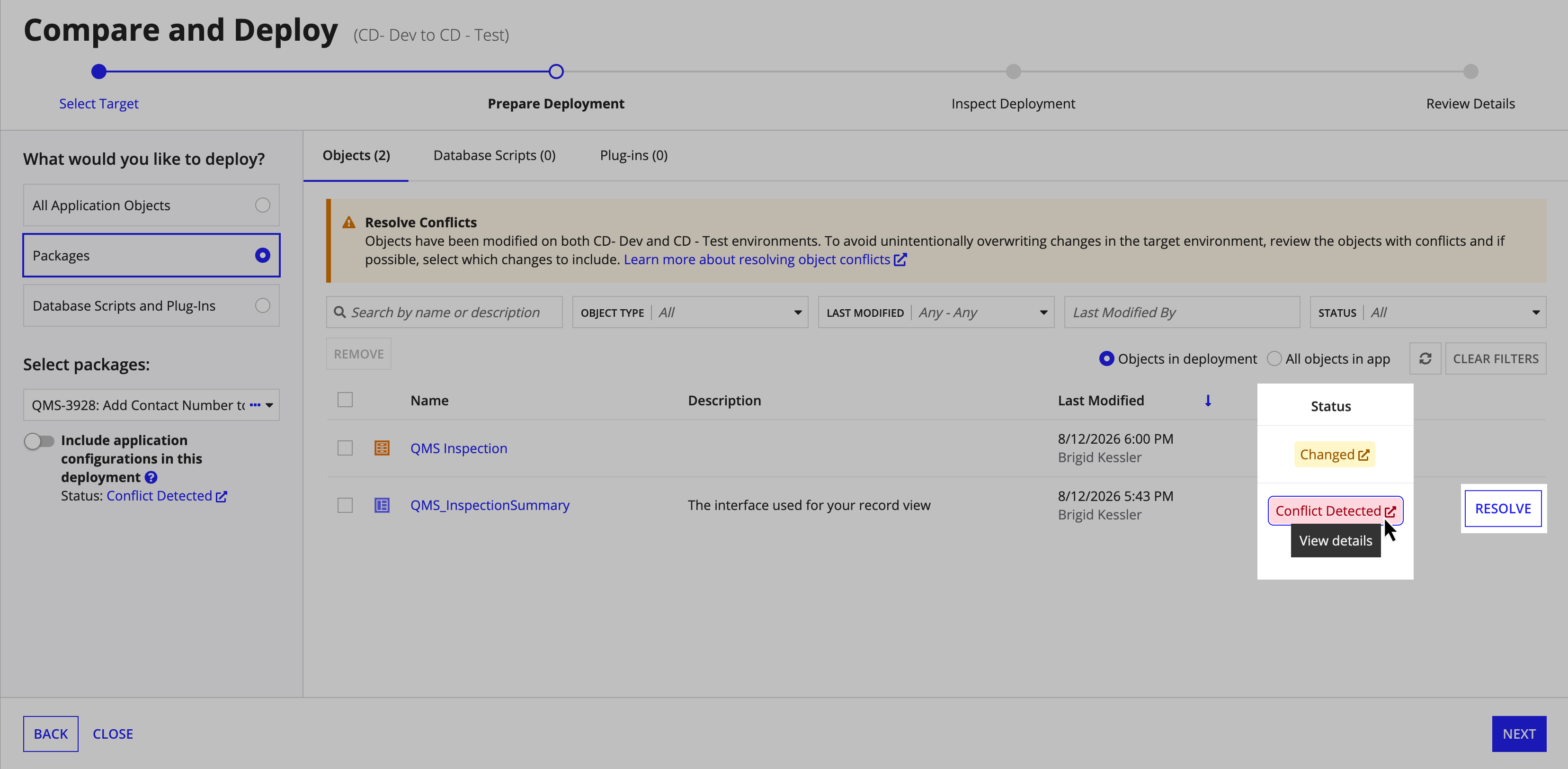The image size is (1568, 769).
Task: Click the NEXT button
Action: click(x=1519, y=733)
